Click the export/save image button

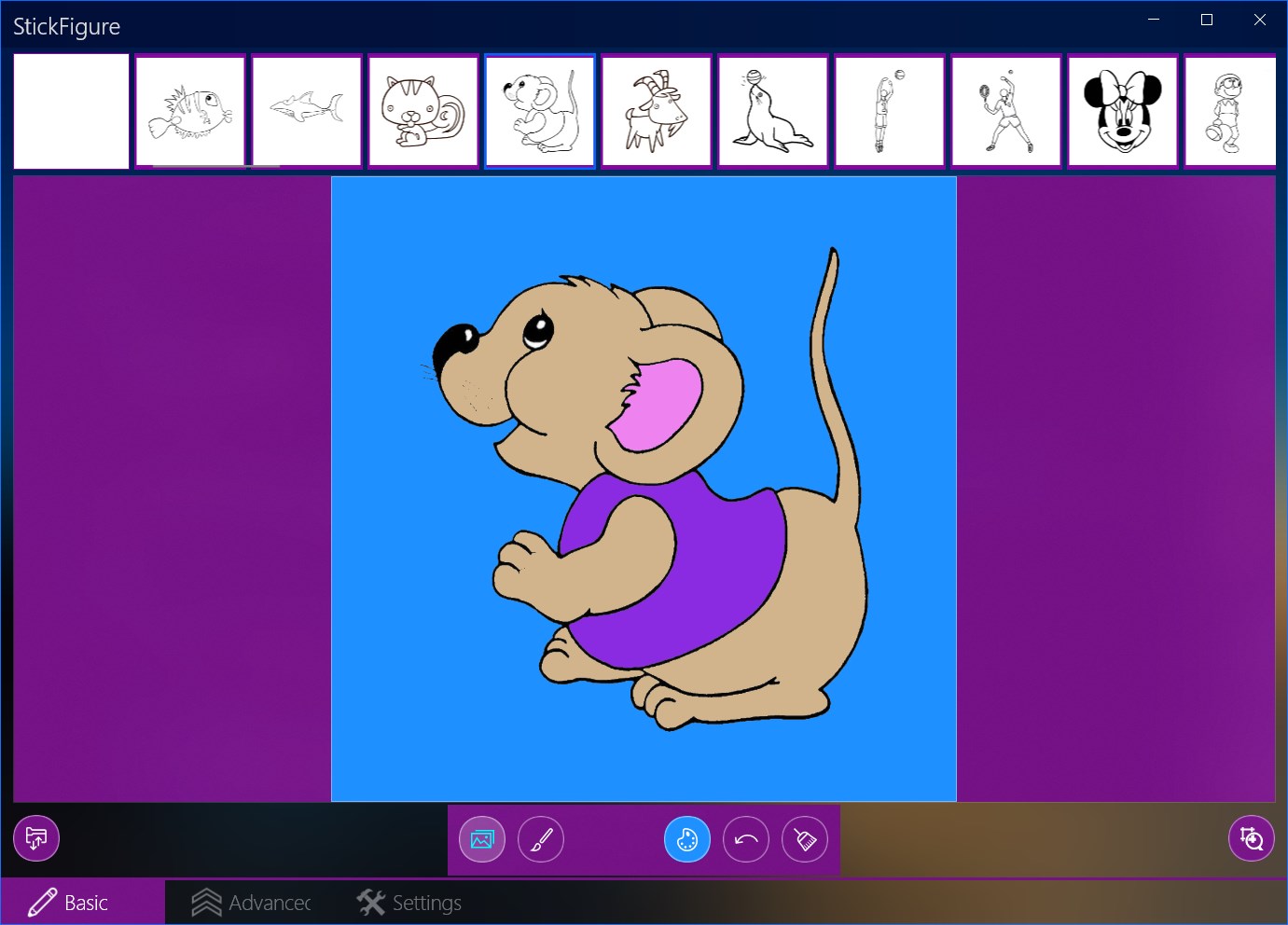pos(36,838)
